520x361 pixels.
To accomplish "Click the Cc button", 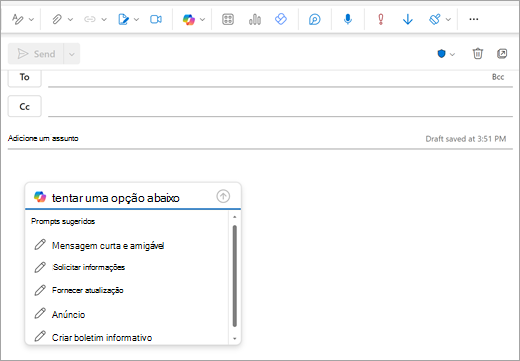I will click(x=25, y=106).
